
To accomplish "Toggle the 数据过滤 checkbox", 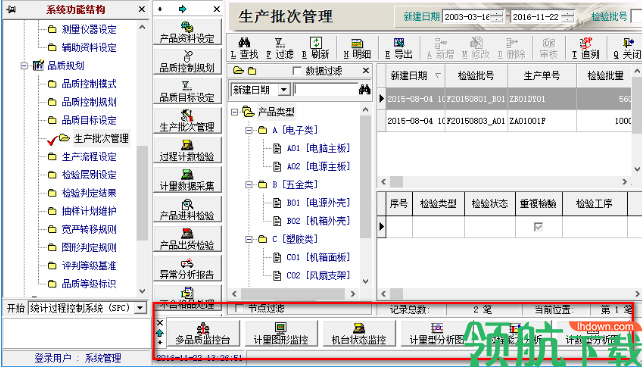I will click(x=297, y=71).
